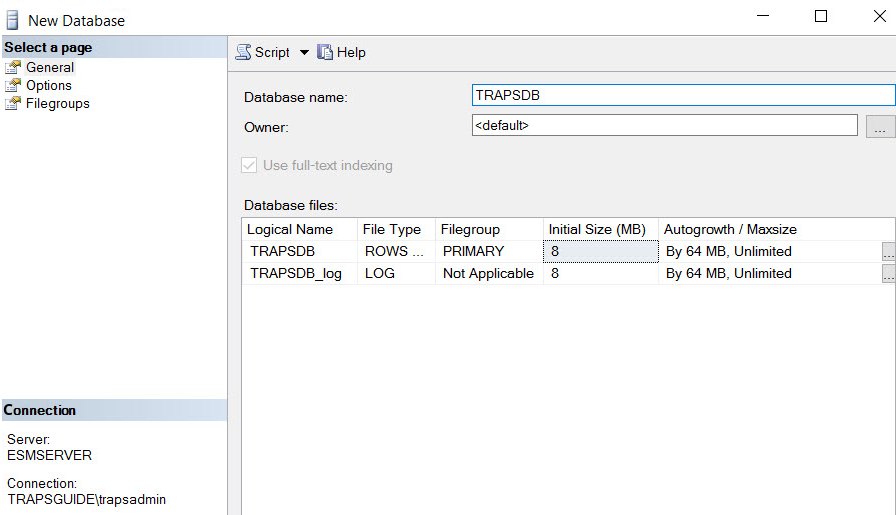Click the Filegroups page icon
This screenshot has height=515, width=896.
13,104
